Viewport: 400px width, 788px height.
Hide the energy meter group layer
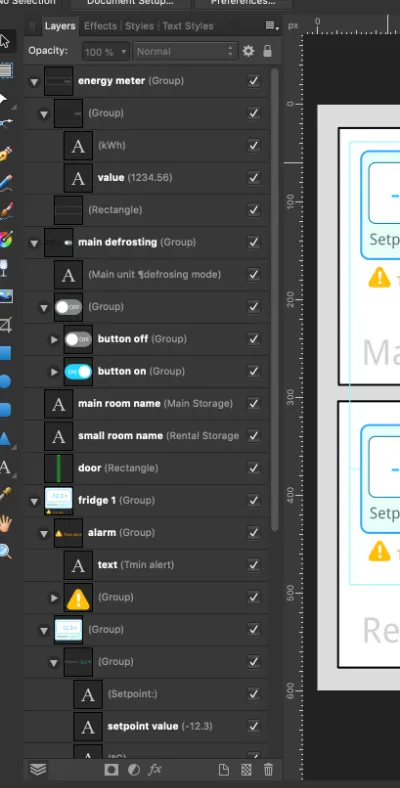click(254, 81)
